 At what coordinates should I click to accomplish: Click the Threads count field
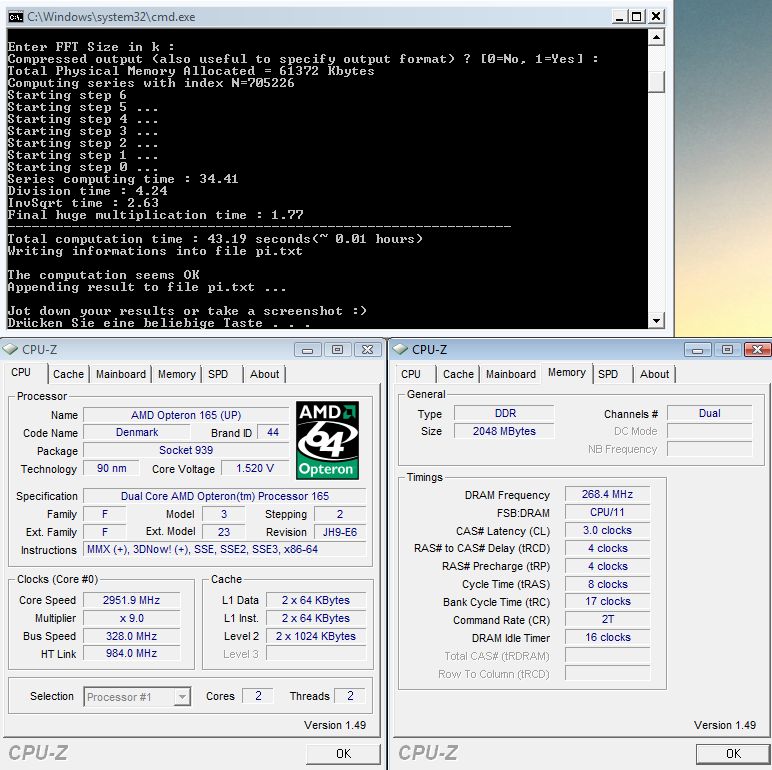[350, 696]
